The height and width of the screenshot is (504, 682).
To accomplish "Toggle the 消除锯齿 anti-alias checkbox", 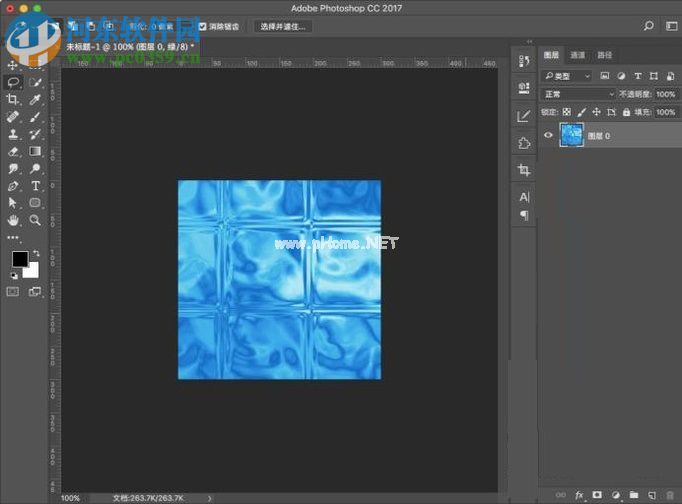I will [203, 26].
